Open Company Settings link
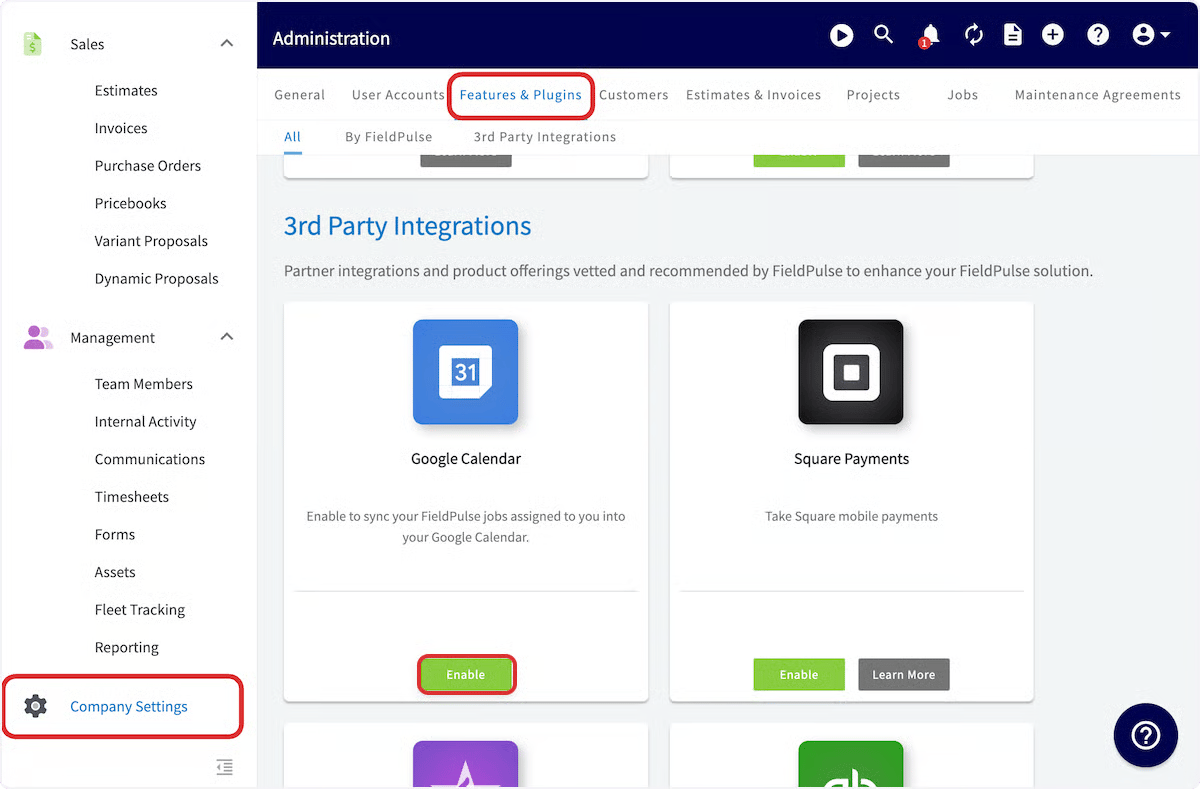 click(x=129, y=707)
